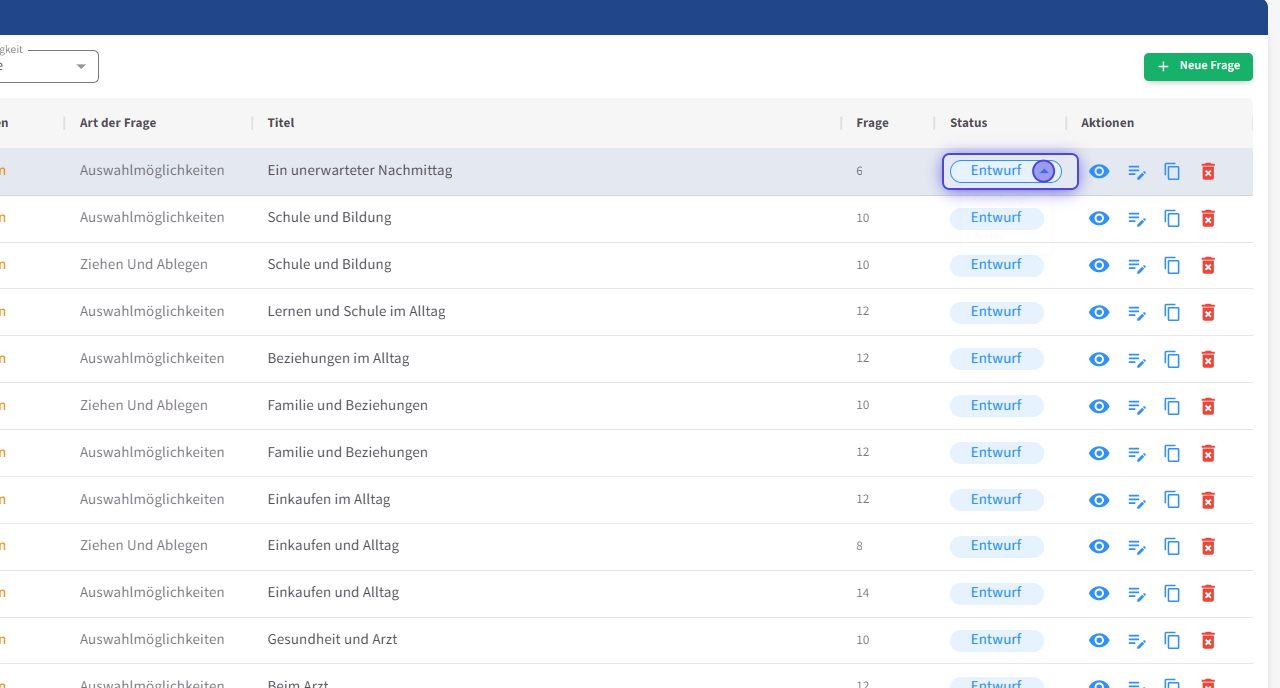
Task: Delete the Ein unerwarteter Nachmittag question
Action: pyautogui.click(x=1208, y=172)
